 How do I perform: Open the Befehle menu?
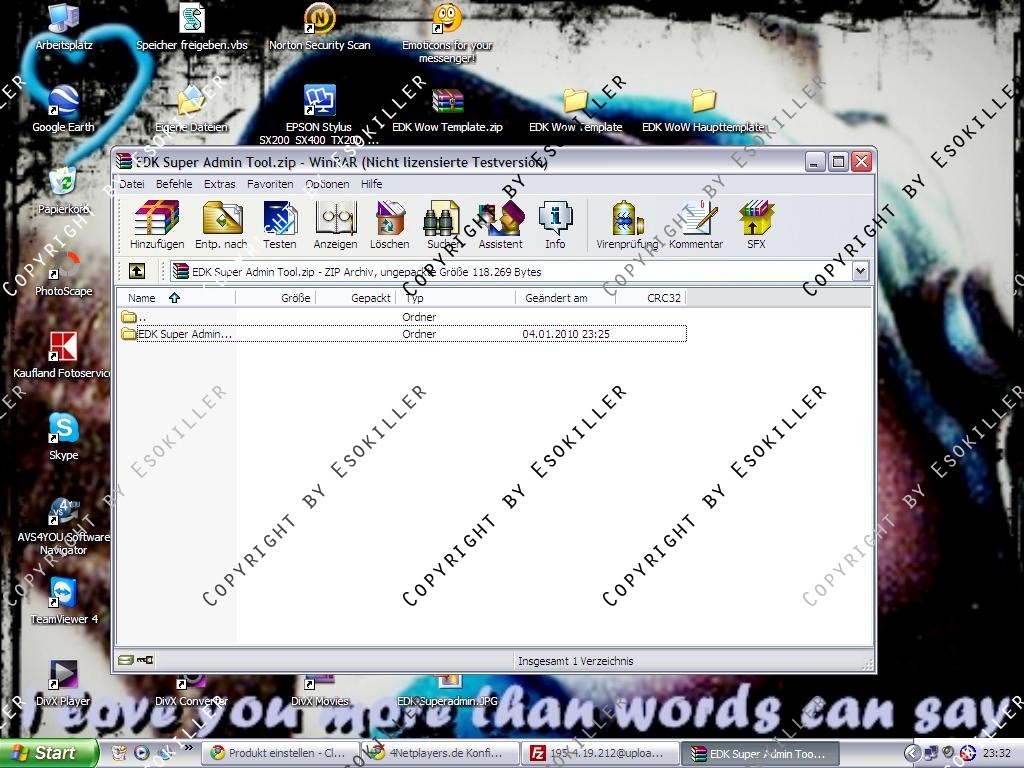click(x=174, y=184)
